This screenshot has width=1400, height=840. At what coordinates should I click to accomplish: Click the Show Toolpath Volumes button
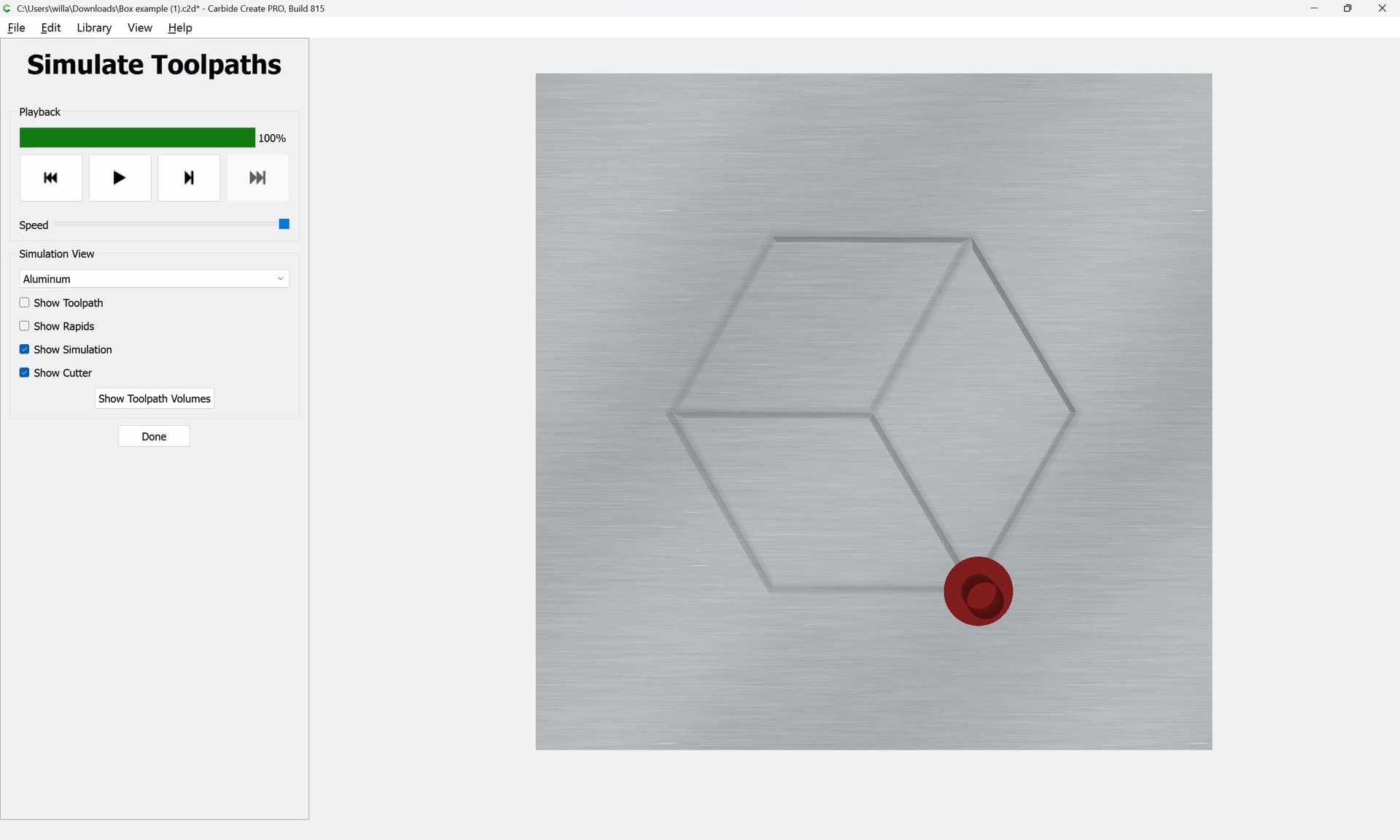tap(154, 398)
